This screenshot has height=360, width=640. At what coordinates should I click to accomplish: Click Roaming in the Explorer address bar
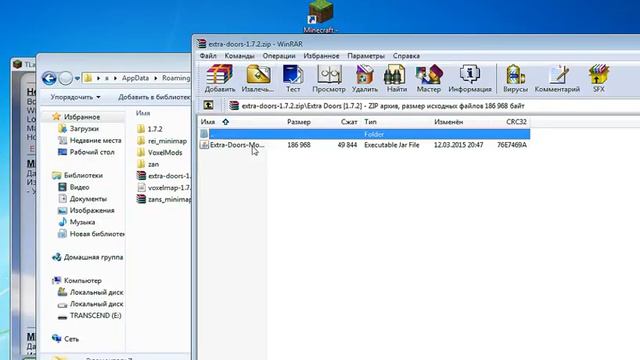click(176, 78)
